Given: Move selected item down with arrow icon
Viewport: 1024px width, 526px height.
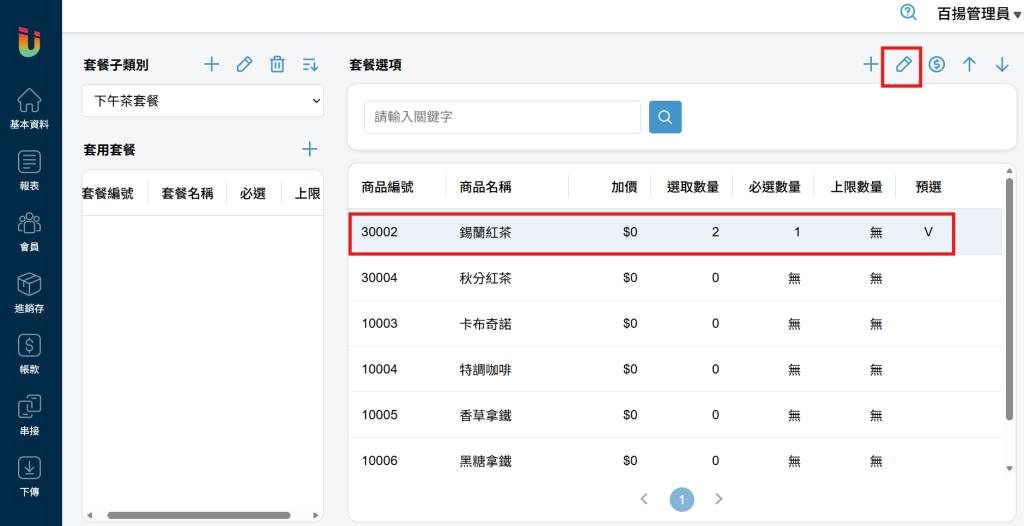Looking at the screenshot, I should [1002, 65].
